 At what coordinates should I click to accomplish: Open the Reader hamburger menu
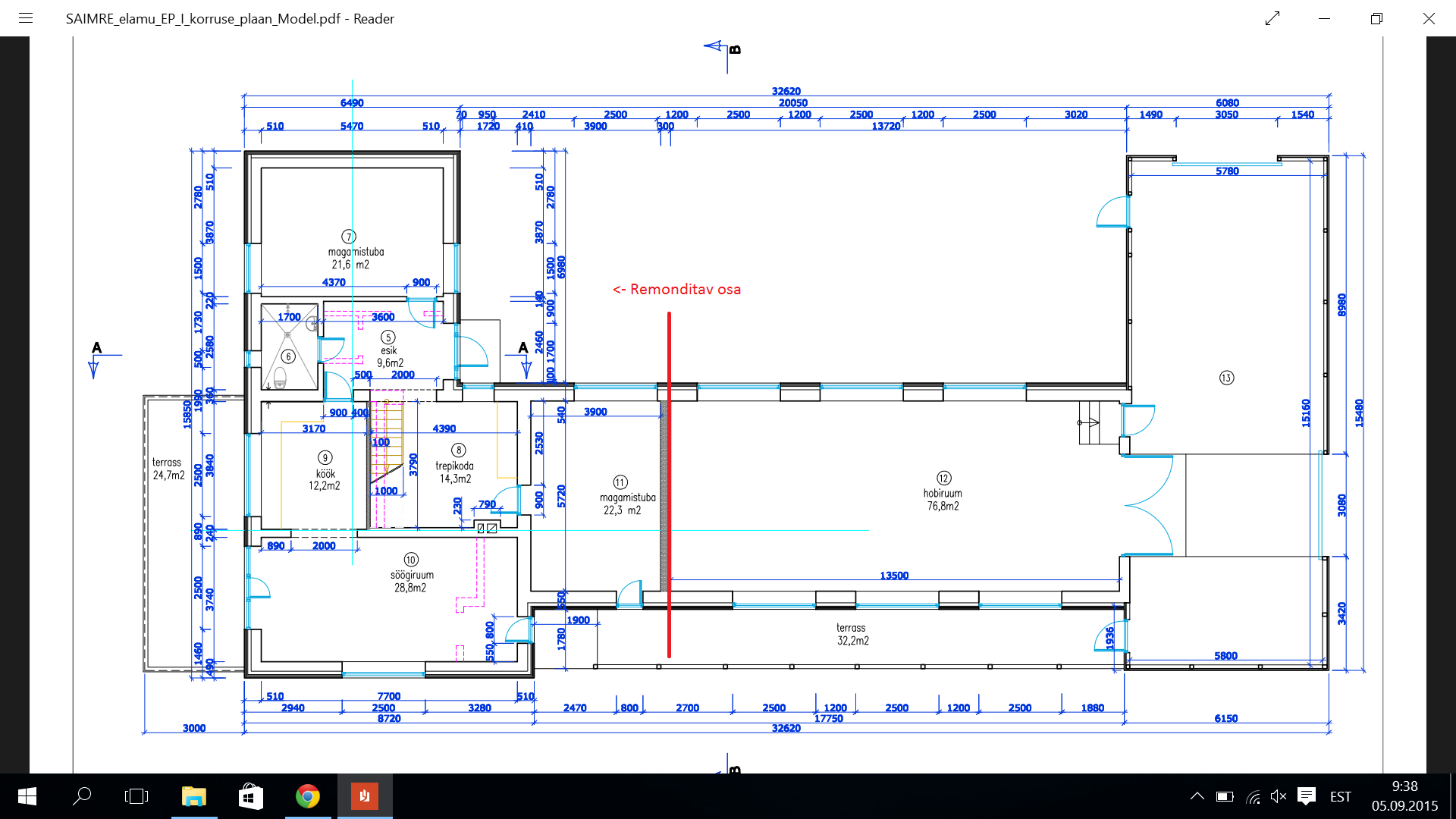(26, 18)
